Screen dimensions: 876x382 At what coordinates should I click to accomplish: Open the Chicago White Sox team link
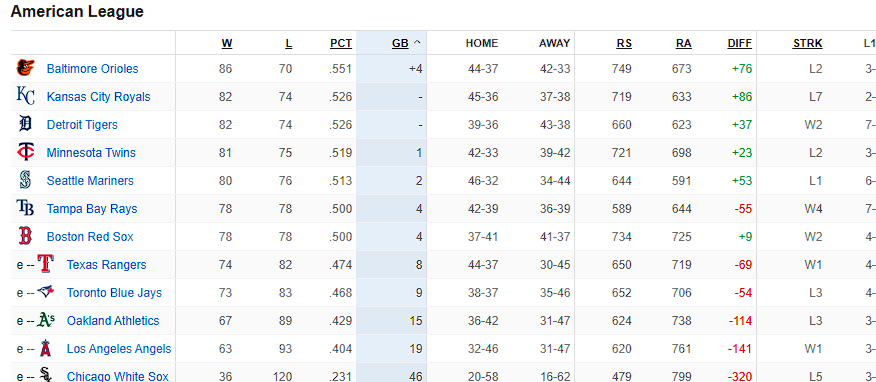117,376
